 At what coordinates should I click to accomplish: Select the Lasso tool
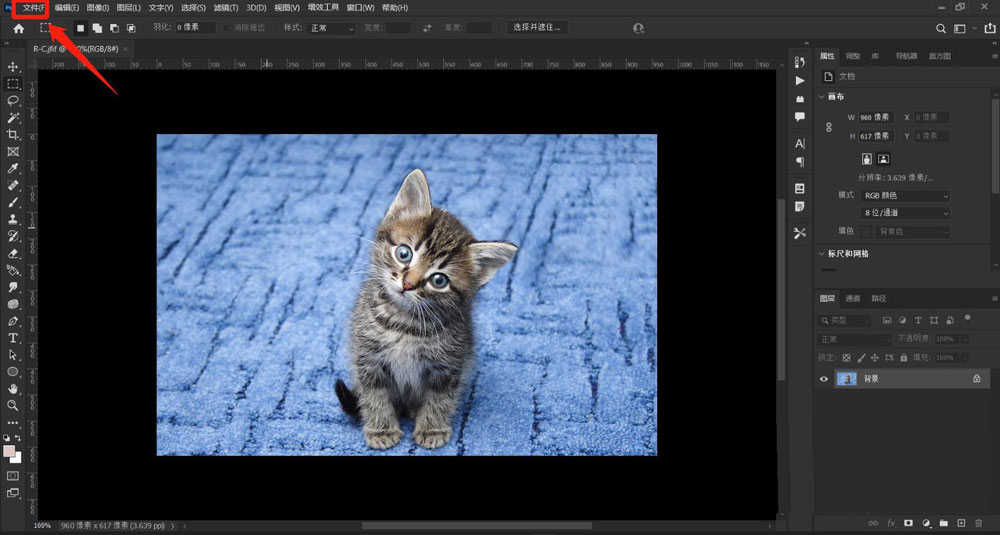(13, 101)
